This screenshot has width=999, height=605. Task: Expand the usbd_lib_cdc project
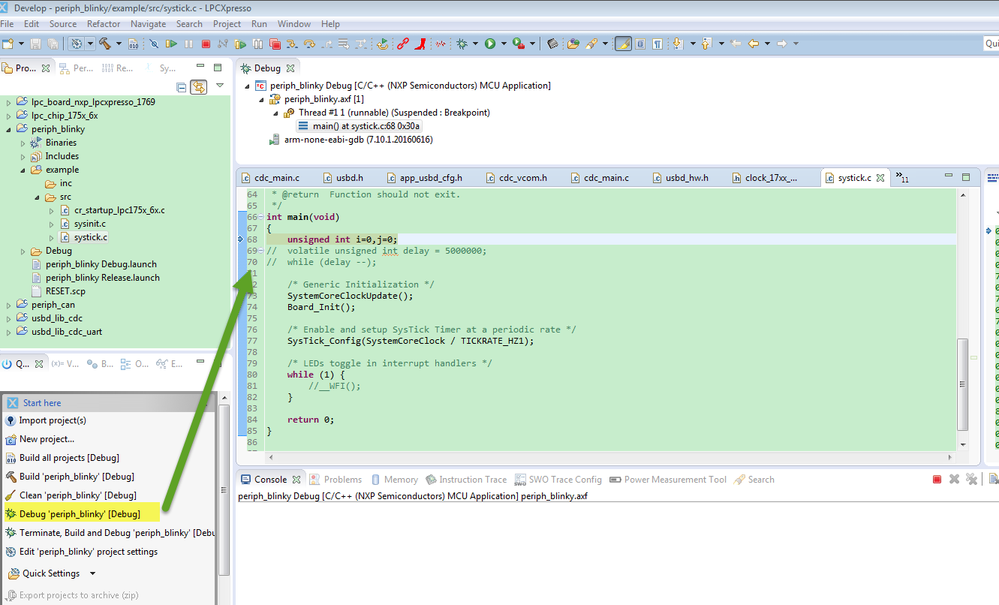pyautogui.click(x=8, y=318)
